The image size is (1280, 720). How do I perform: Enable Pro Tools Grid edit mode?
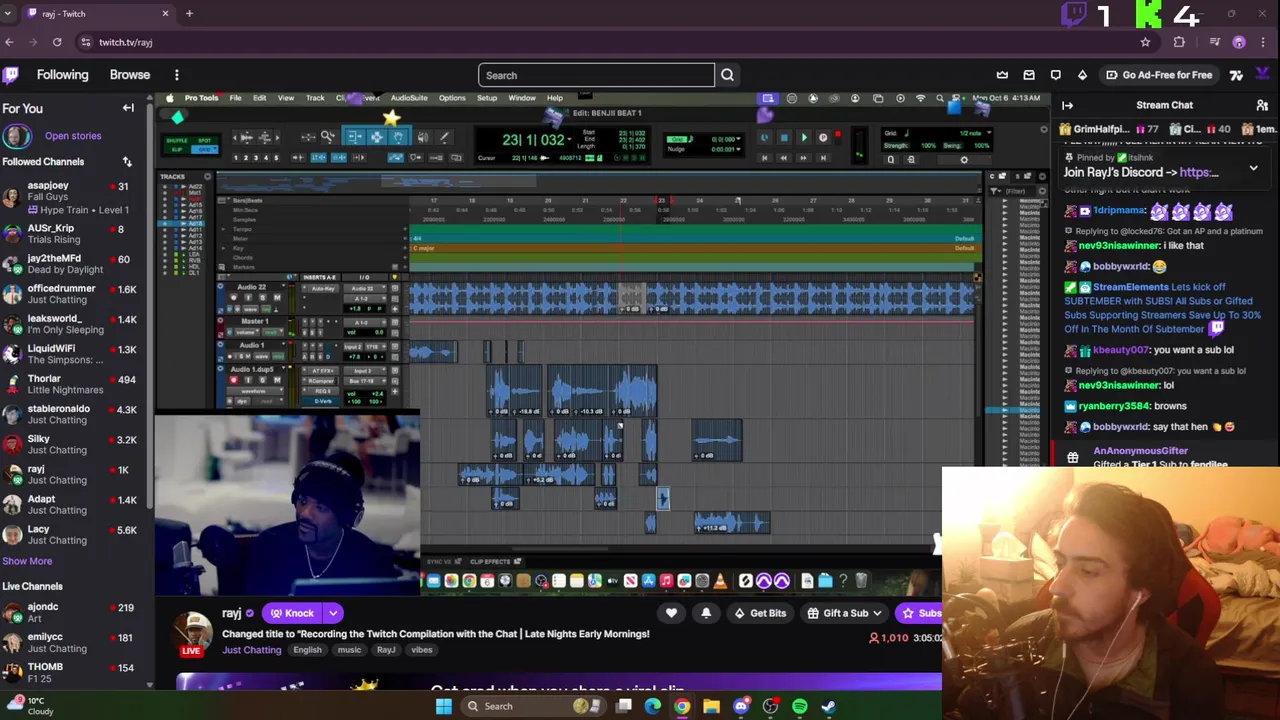point(206,150)
